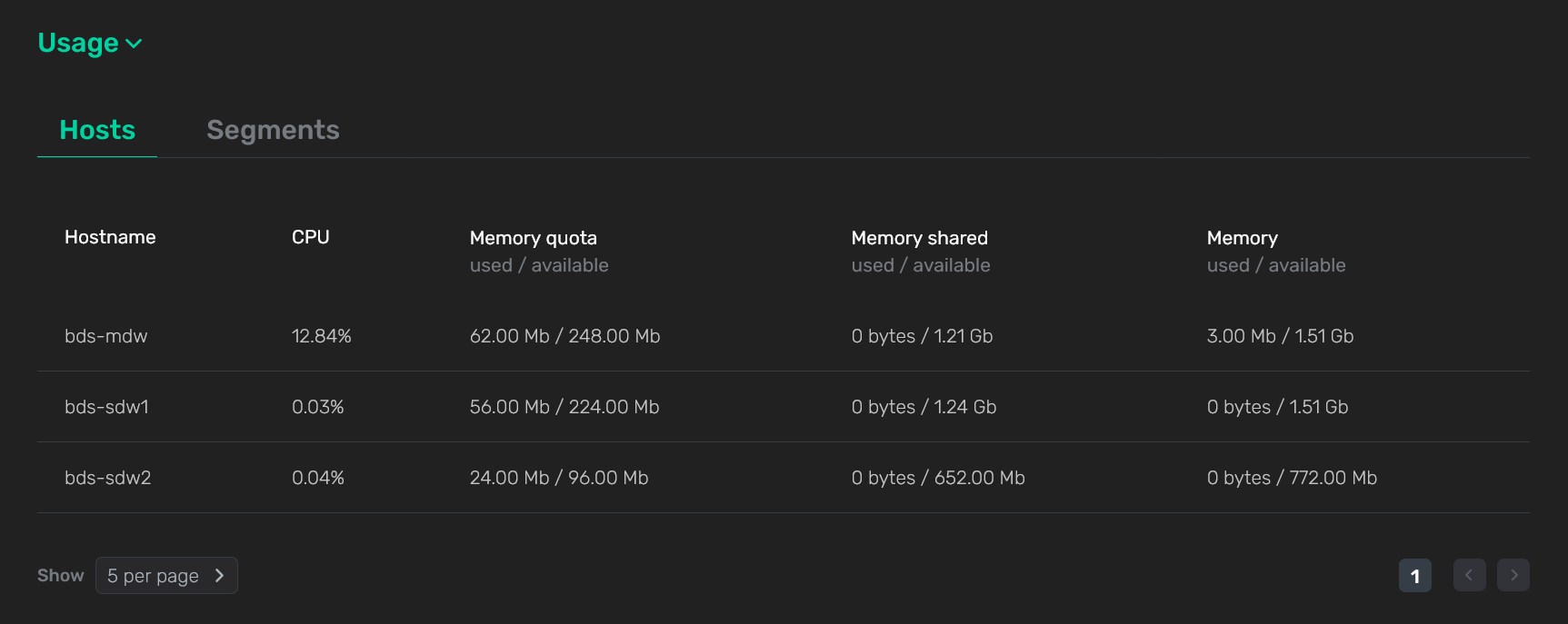The width and height of the screenshot is (1568, 624).
Task: Click the chevron inside the per-page selector
Action: (x=219, y=575)
